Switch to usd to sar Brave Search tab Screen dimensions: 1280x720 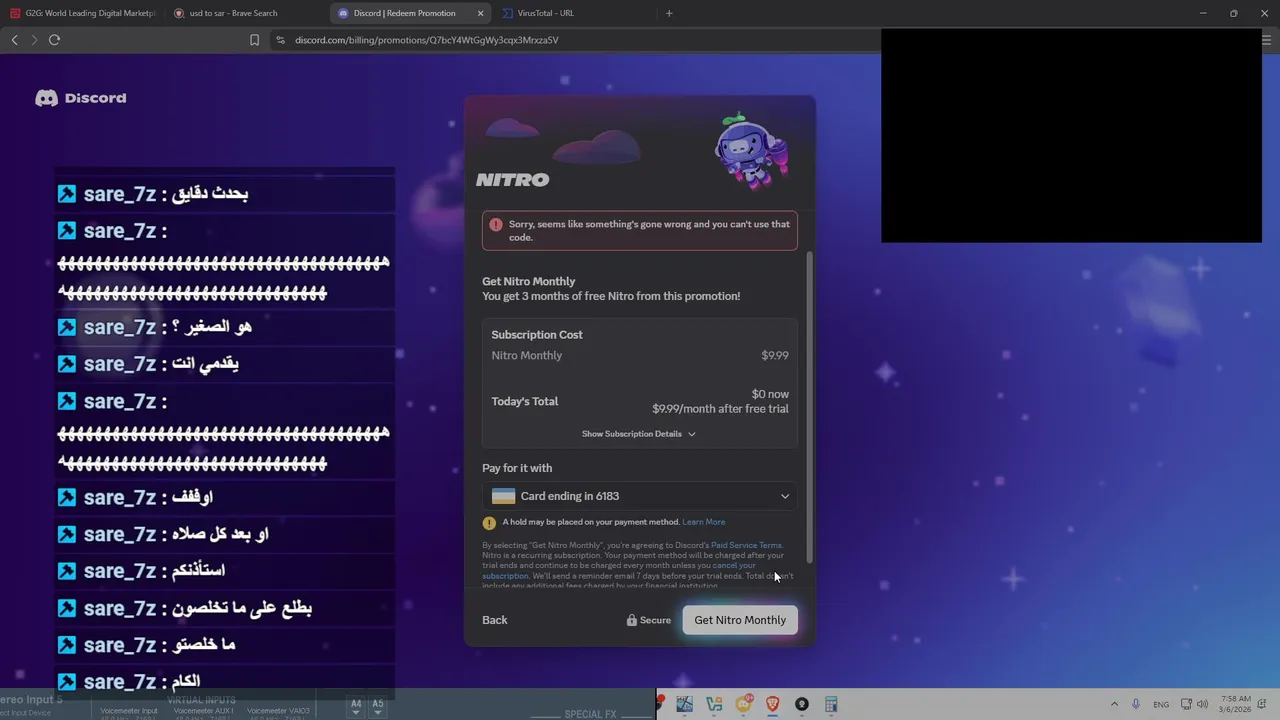click(245, 13)
